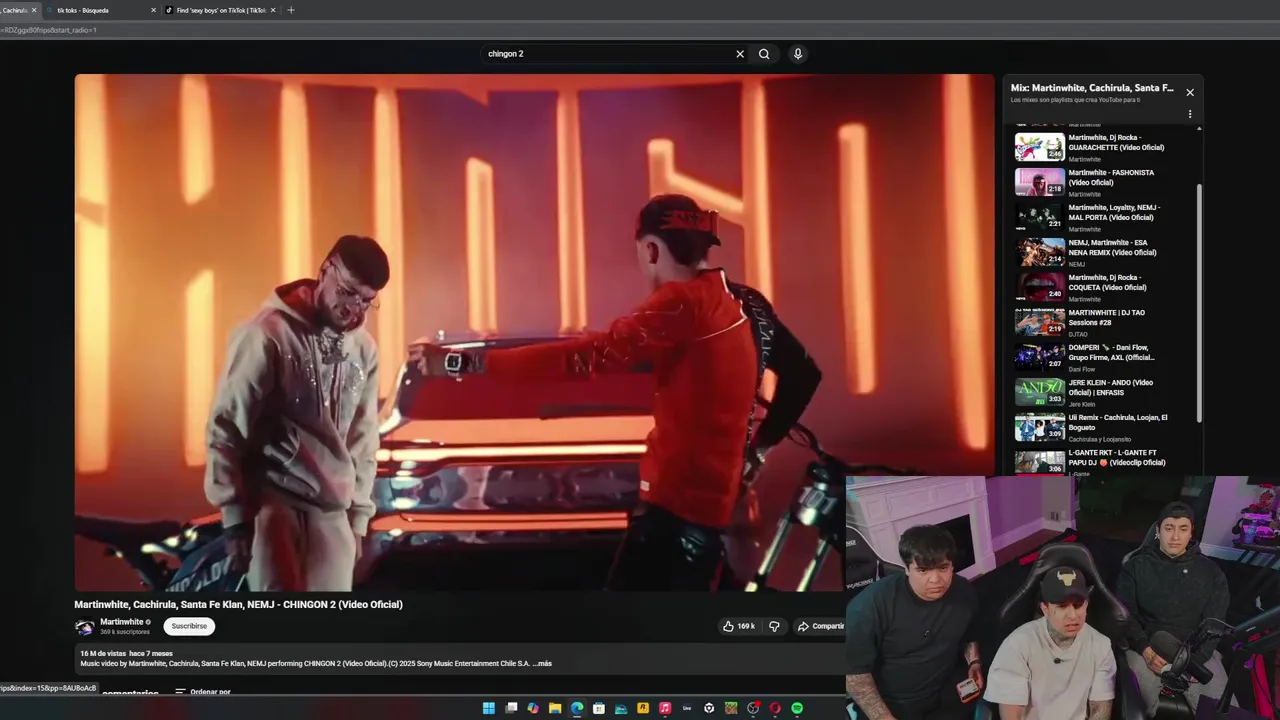Click inside the chingon 2 search field

click(x=608, y=54)
